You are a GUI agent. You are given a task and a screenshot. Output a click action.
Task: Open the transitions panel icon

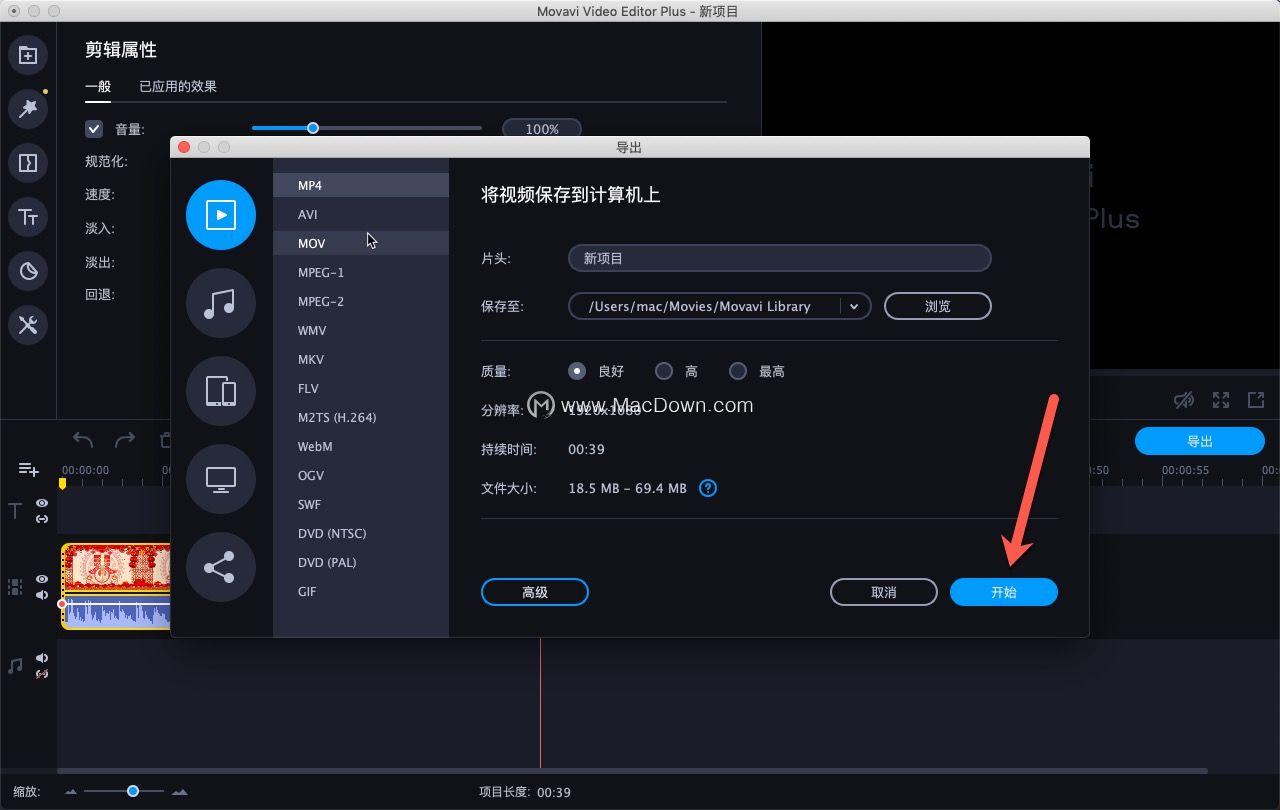coord(28,163)
